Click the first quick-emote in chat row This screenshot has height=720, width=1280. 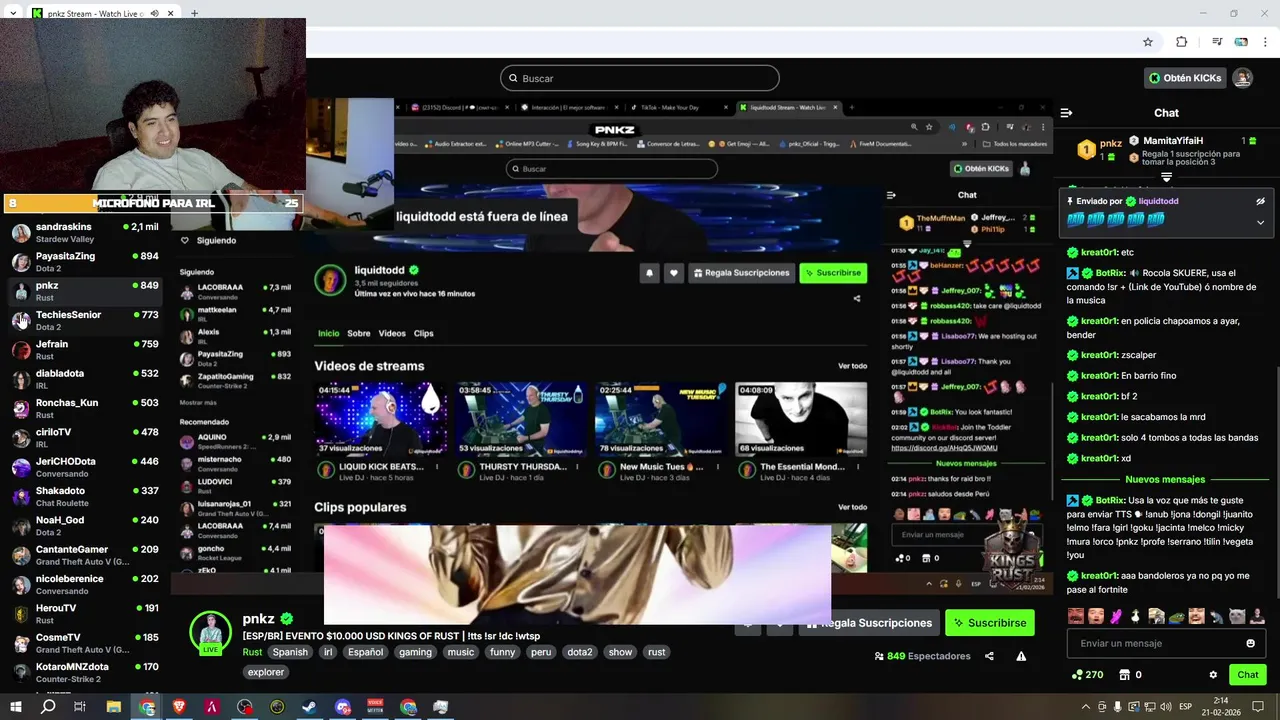[x=1076, y=616]
